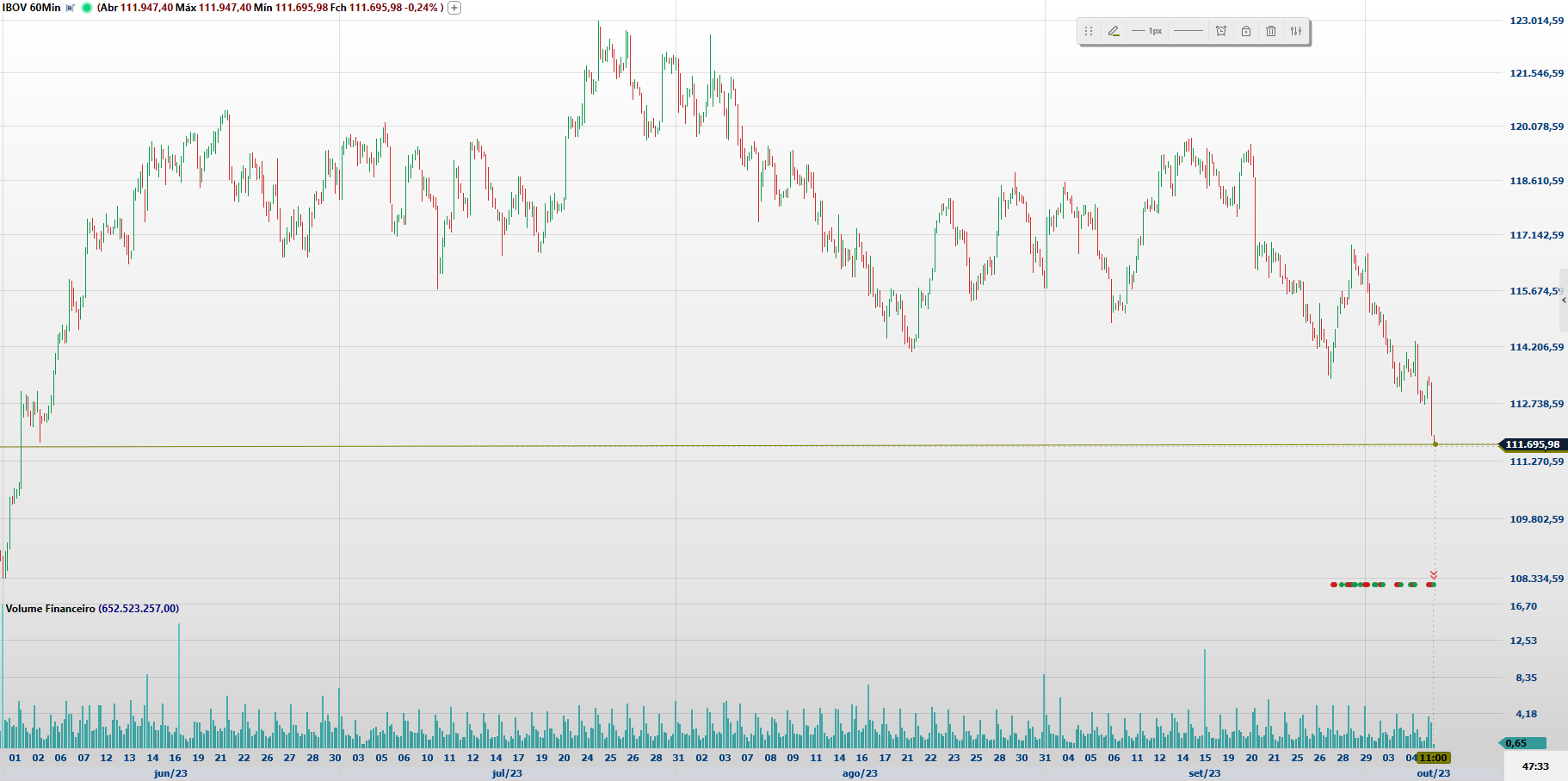1568x781 pixels.
Task: Click the drag handle of drawing toolbar
Action: 1089,31
